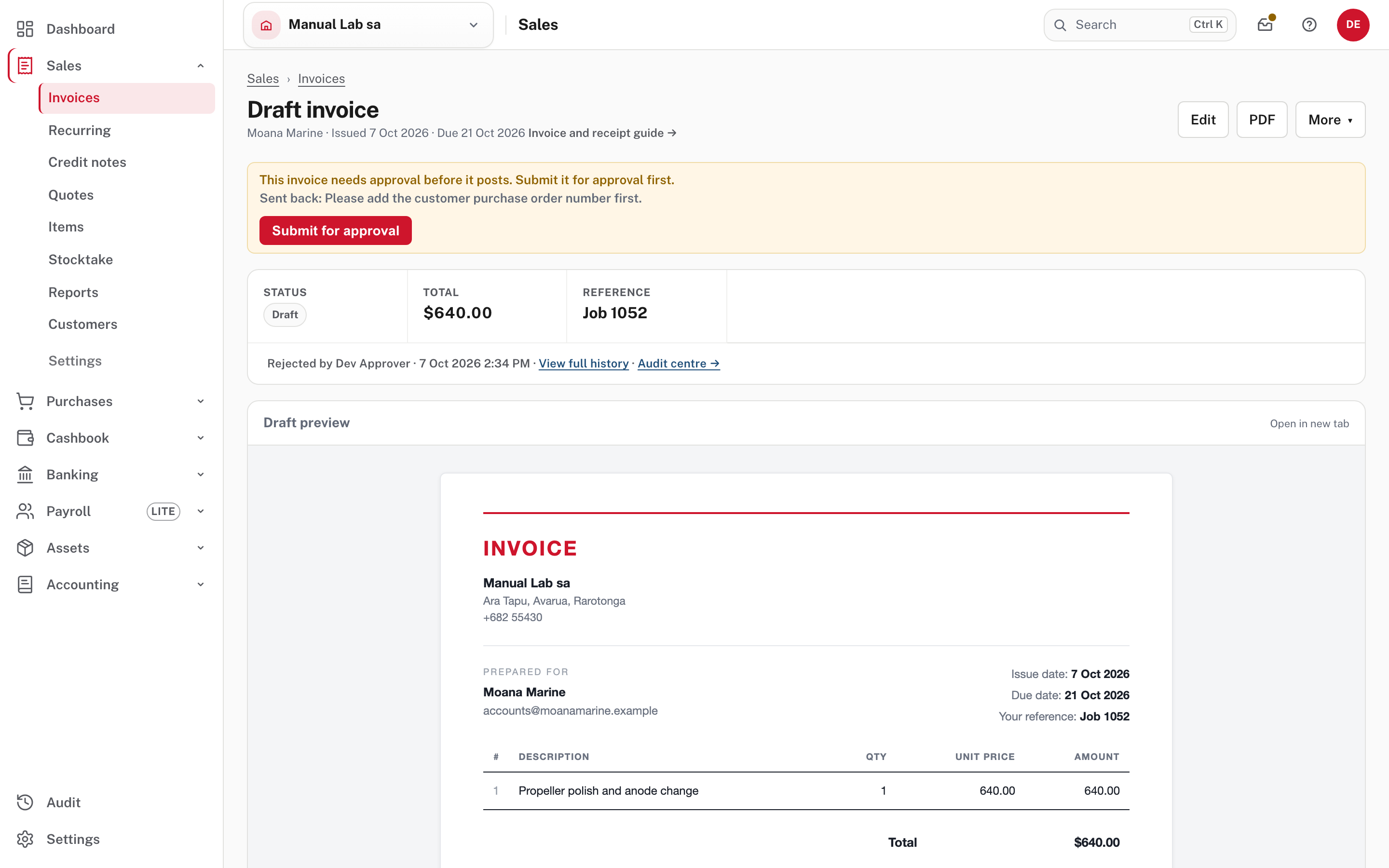Click the Payroll people icon
The image size is (1389, 868).
point(25,512)
